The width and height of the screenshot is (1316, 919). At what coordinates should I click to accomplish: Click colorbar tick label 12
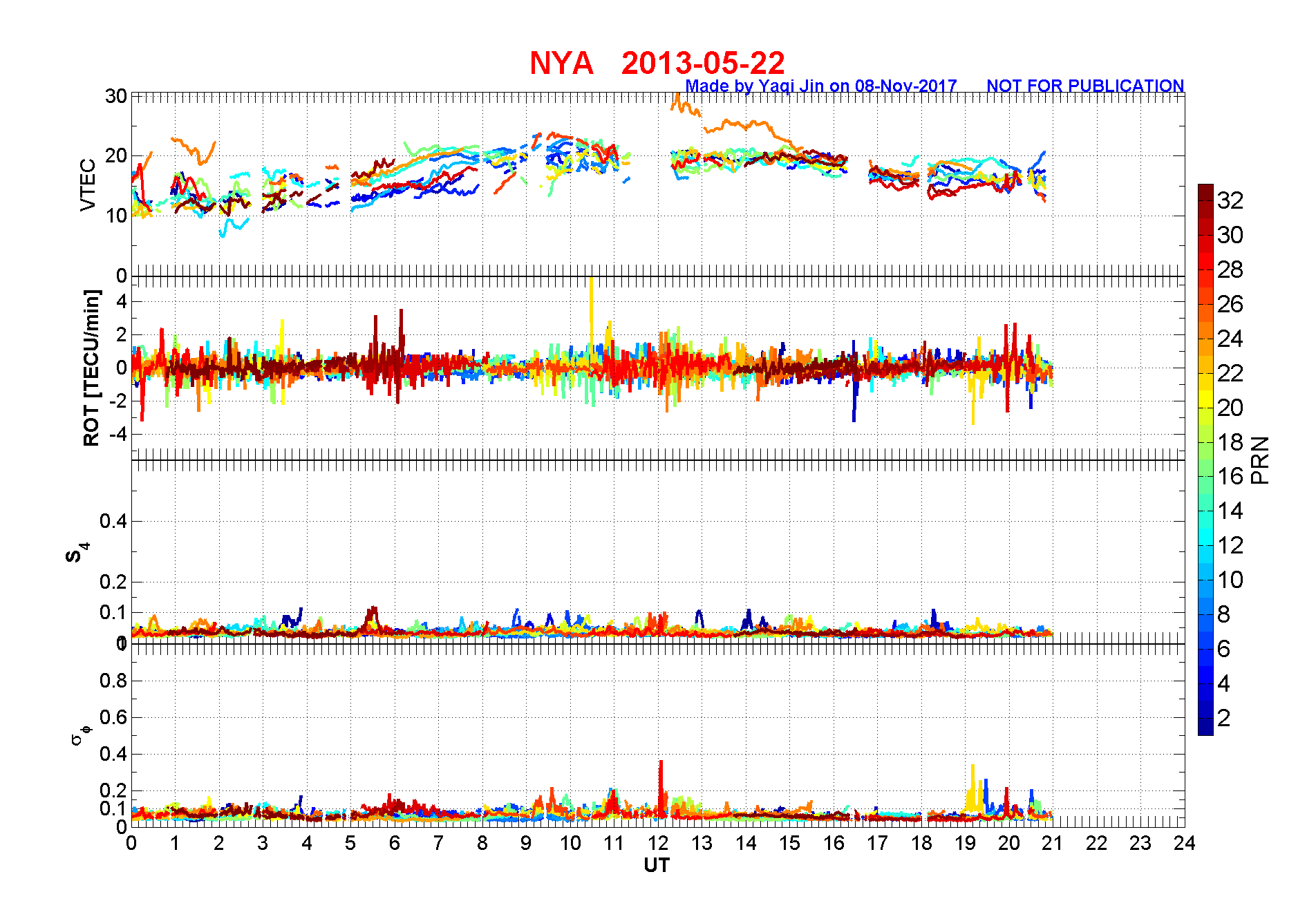[x=1230, y=545]
